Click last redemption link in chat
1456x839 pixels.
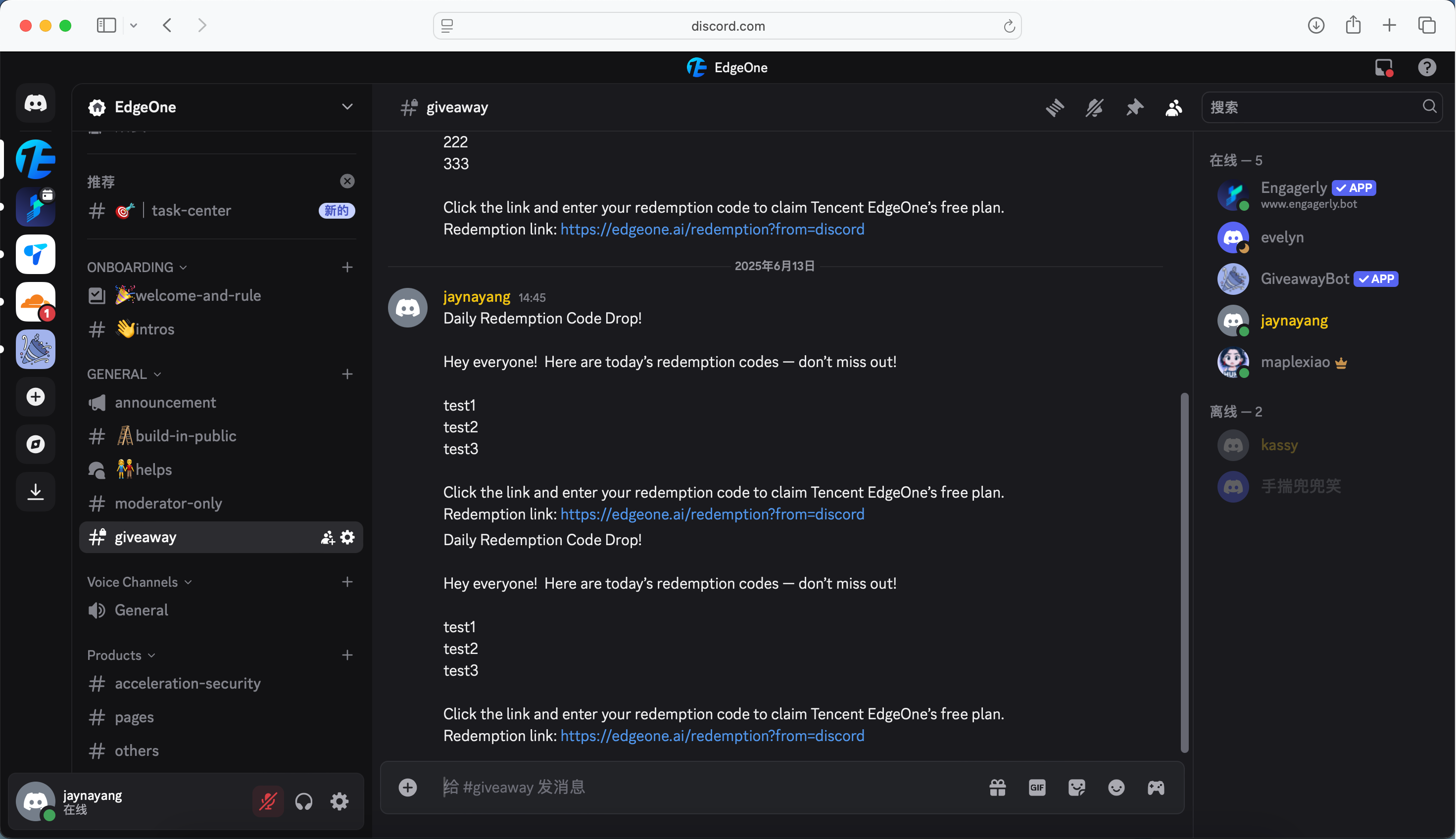713,736
